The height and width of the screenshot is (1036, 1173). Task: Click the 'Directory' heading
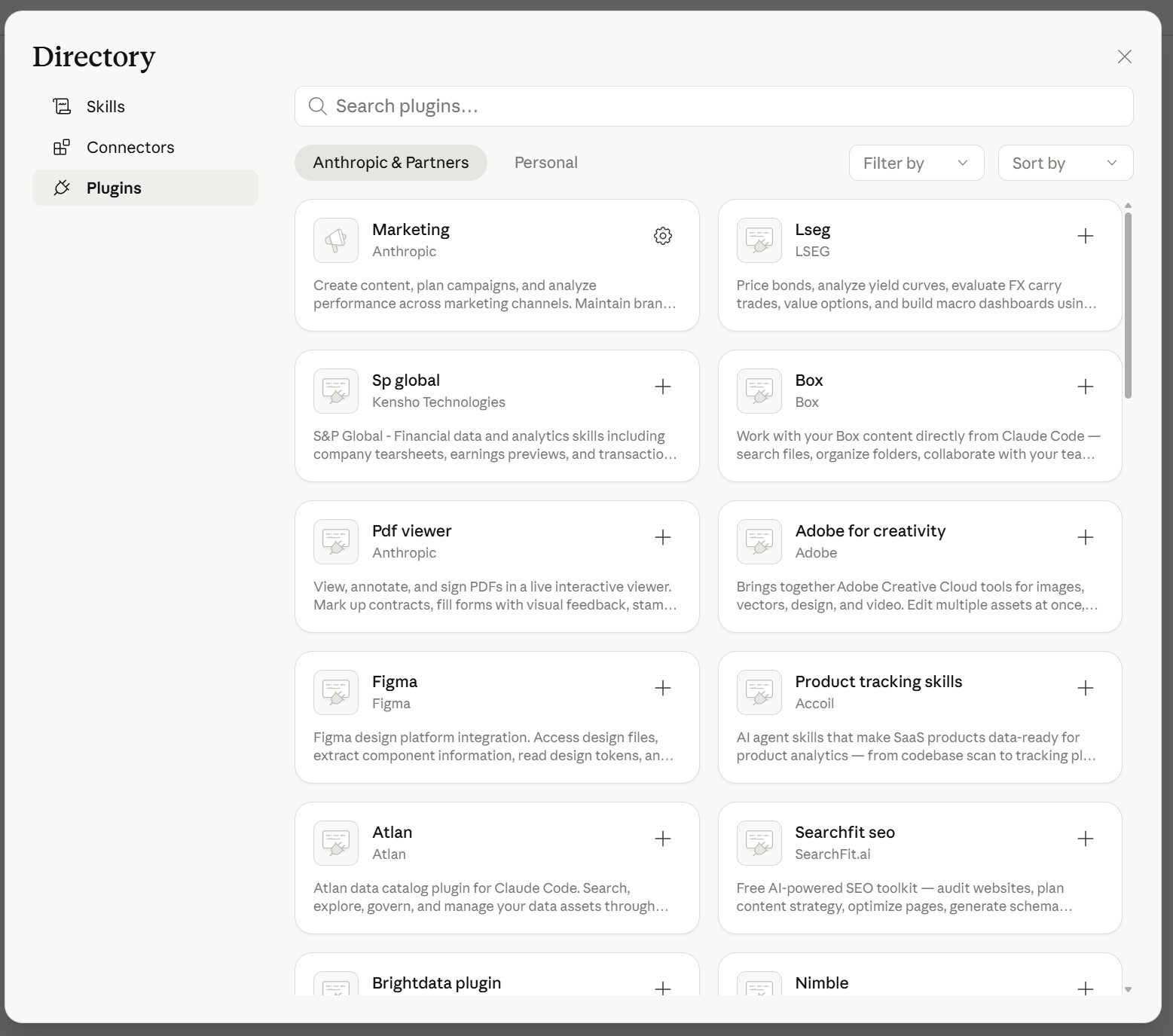(94, 57)
